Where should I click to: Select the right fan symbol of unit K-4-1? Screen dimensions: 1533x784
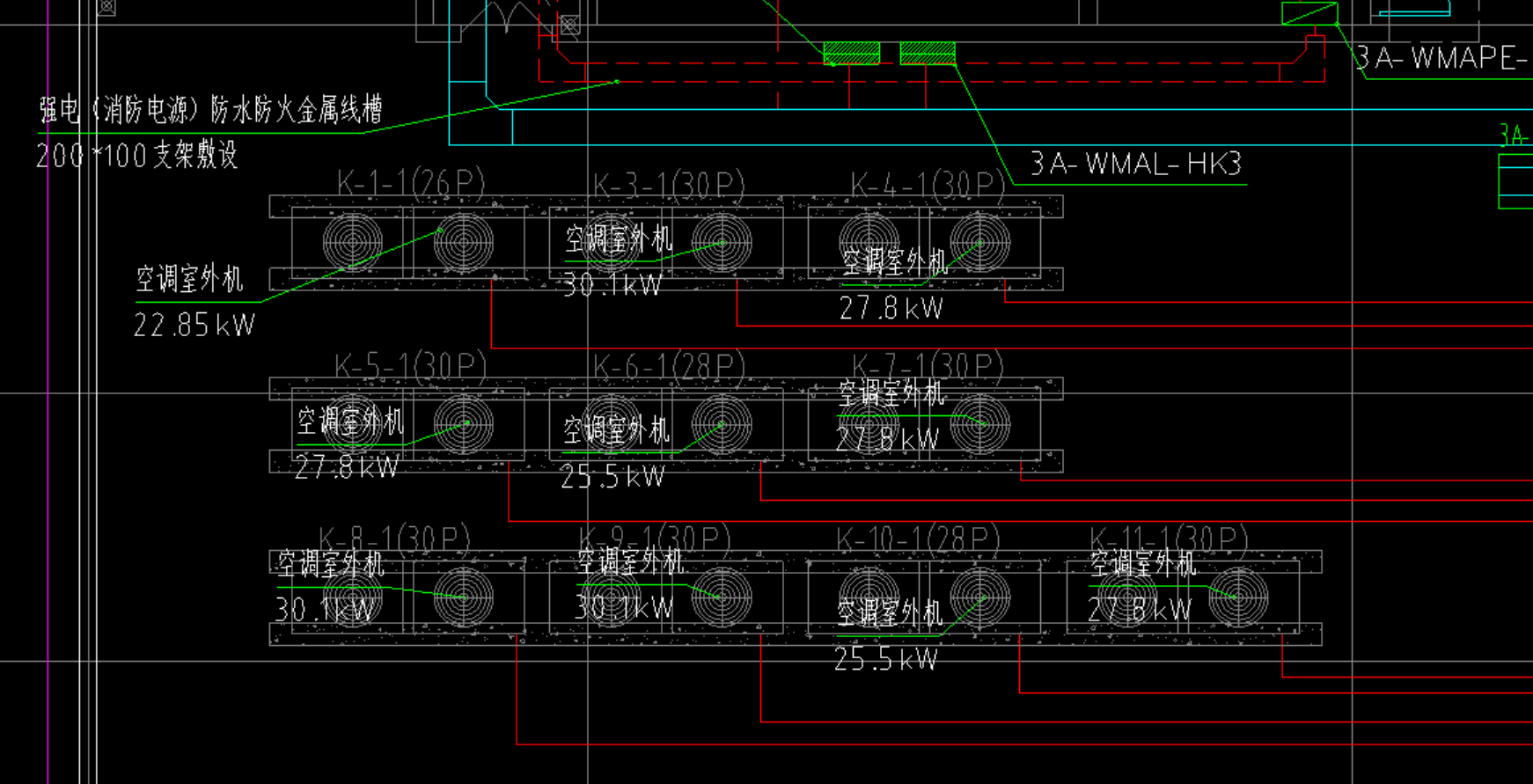[x=979, y=242]
